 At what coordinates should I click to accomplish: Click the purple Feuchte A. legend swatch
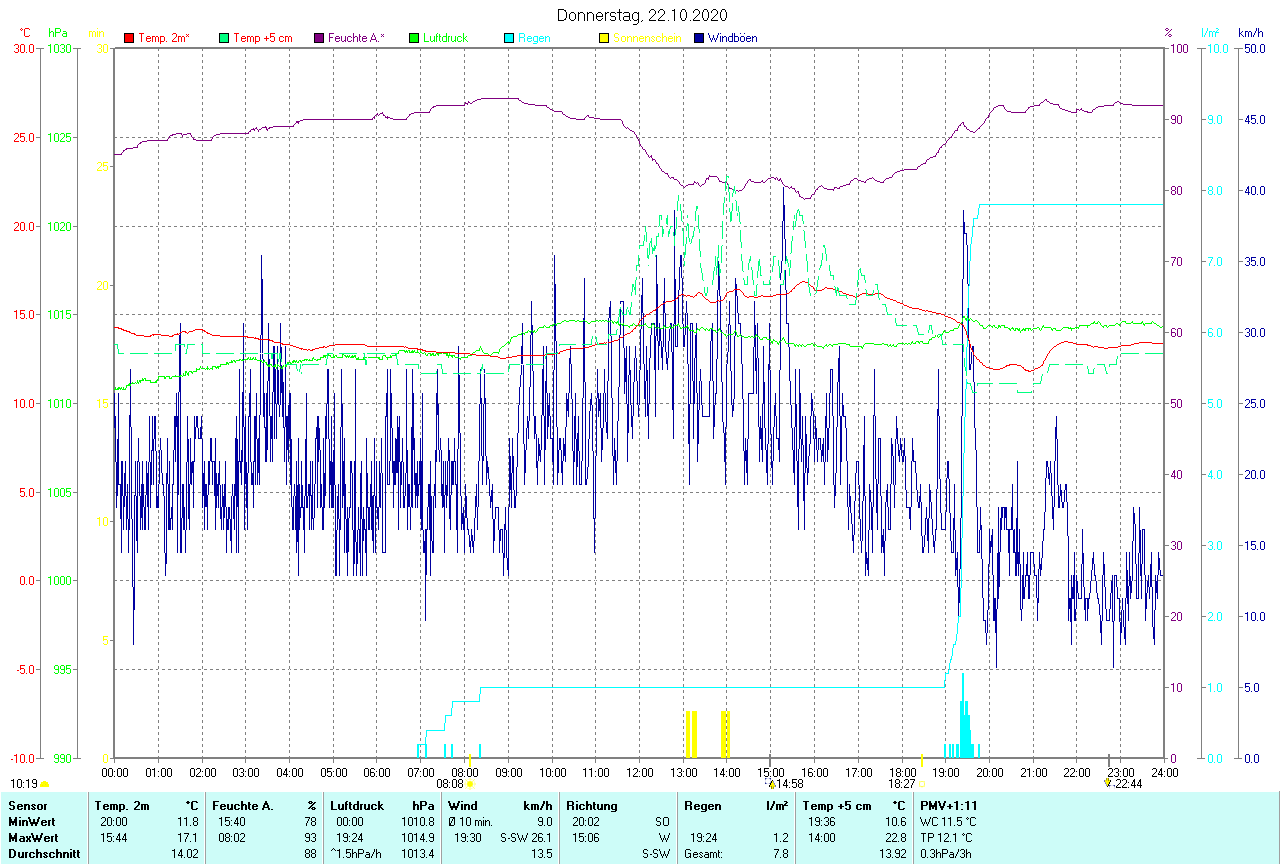coord(319,38)
